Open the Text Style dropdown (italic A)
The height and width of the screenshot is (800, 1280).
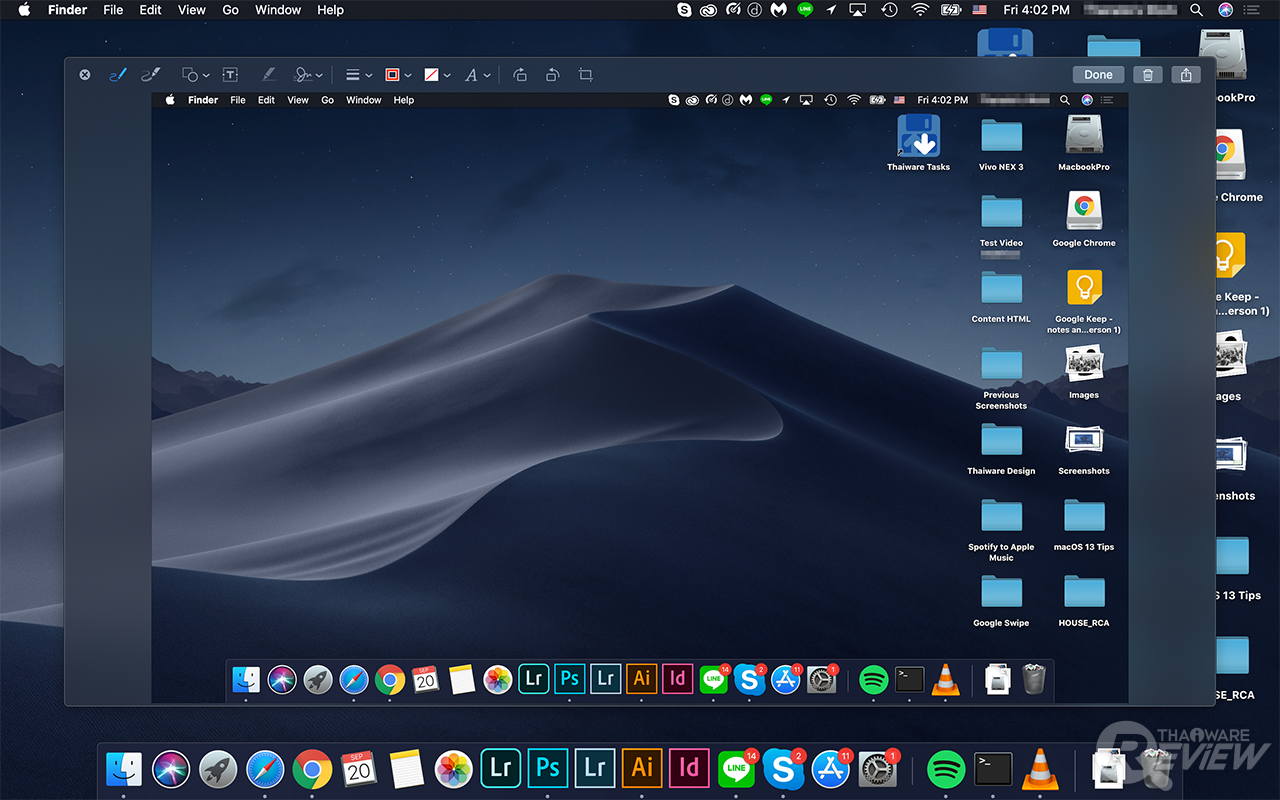[477, 75]
